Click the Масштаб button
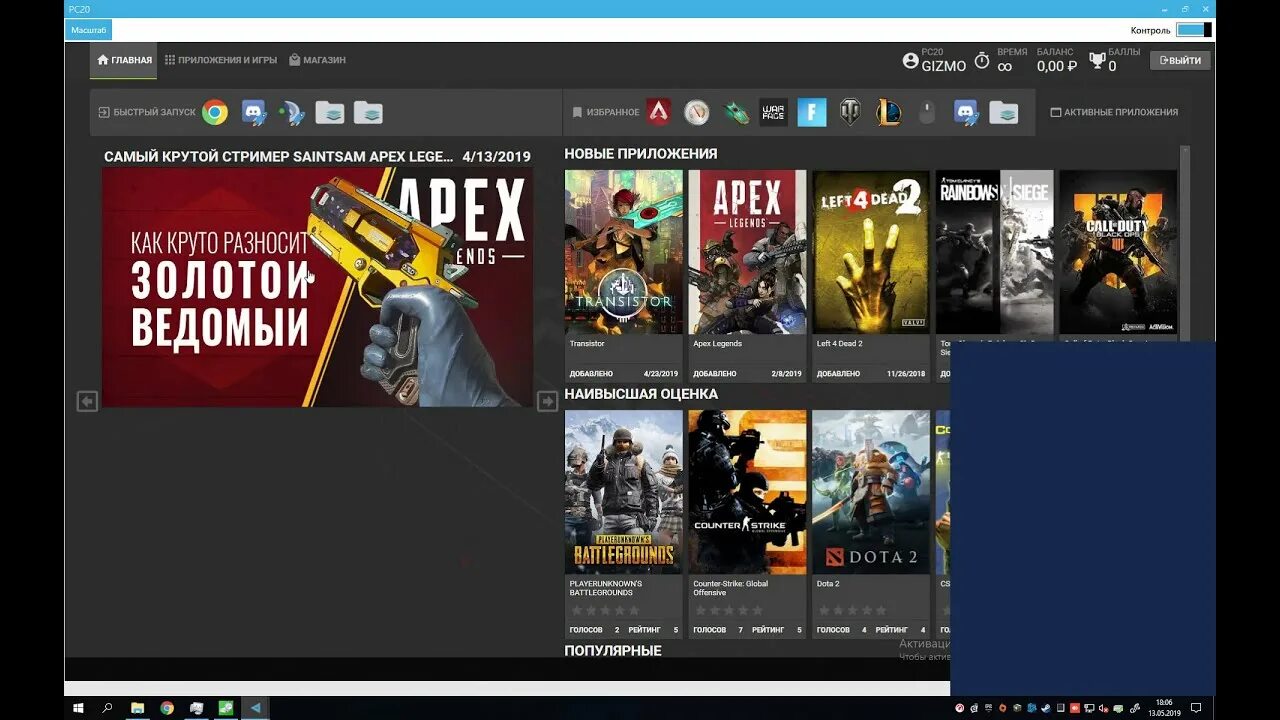The height and width of the screenshot is (720, 1280). [89, 30]
